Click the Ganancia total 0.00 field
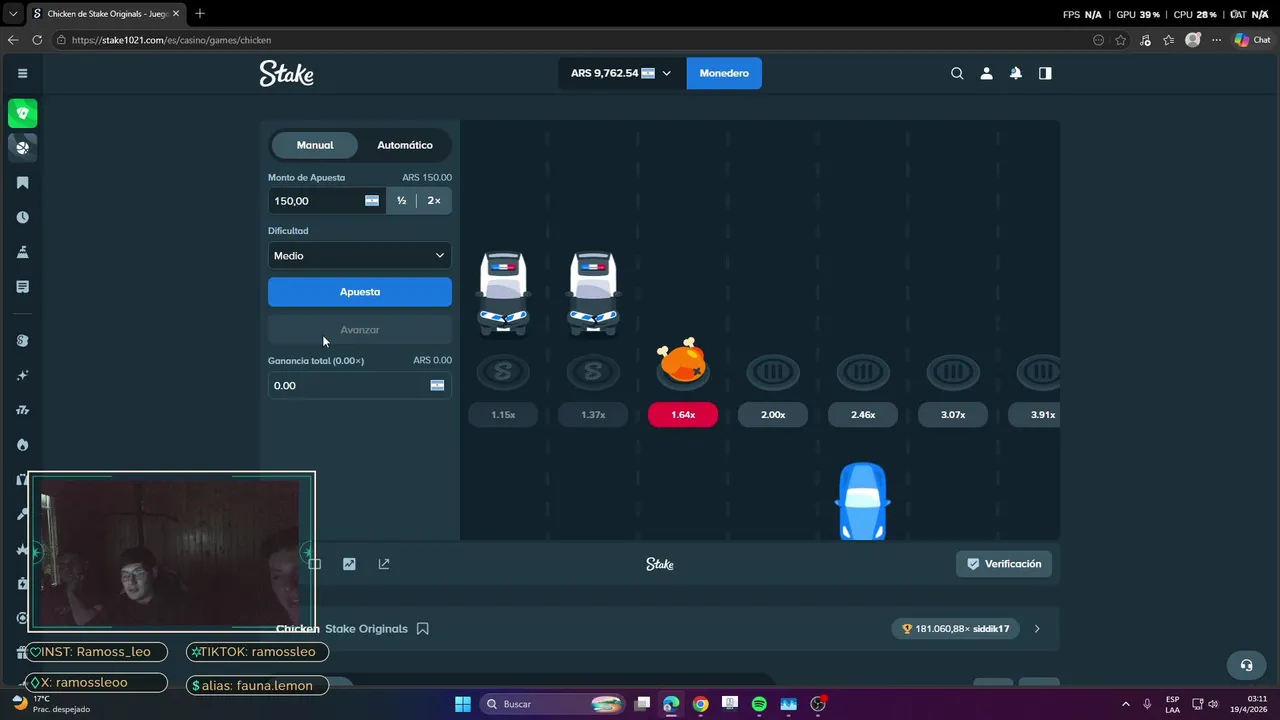 [x=360, y=385]
